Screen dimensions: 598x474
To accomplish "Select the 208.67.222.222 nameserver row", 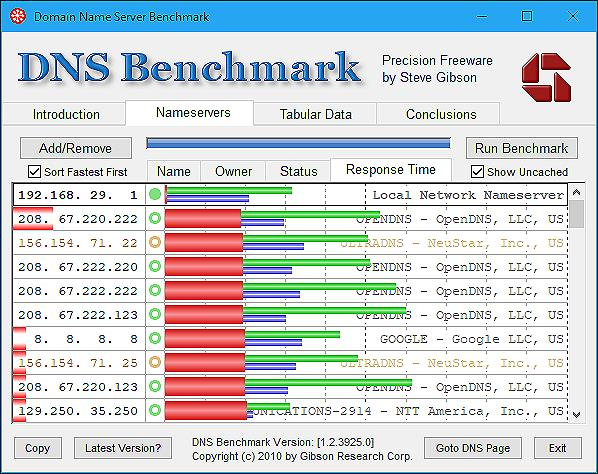I will [x=290, y=291].
